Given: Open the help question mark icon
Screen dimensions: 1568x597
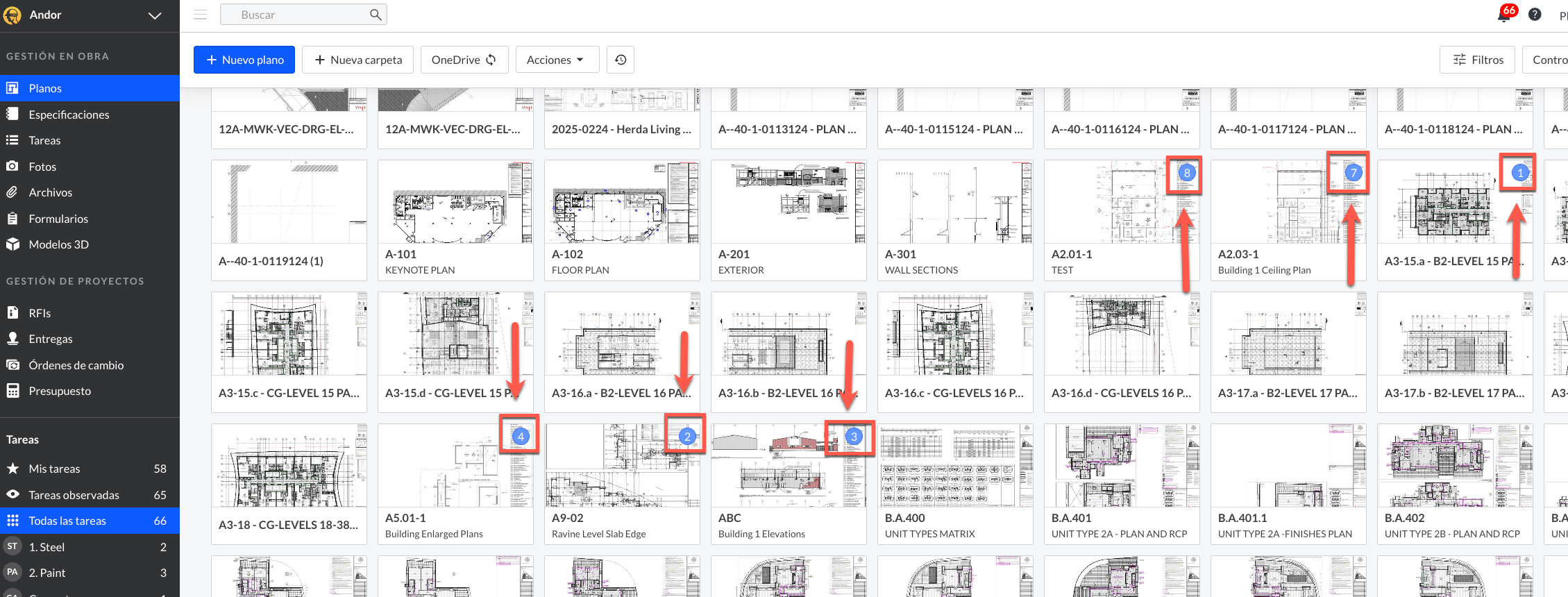Looking at the screenshot, I should [x=1535, y=15].
